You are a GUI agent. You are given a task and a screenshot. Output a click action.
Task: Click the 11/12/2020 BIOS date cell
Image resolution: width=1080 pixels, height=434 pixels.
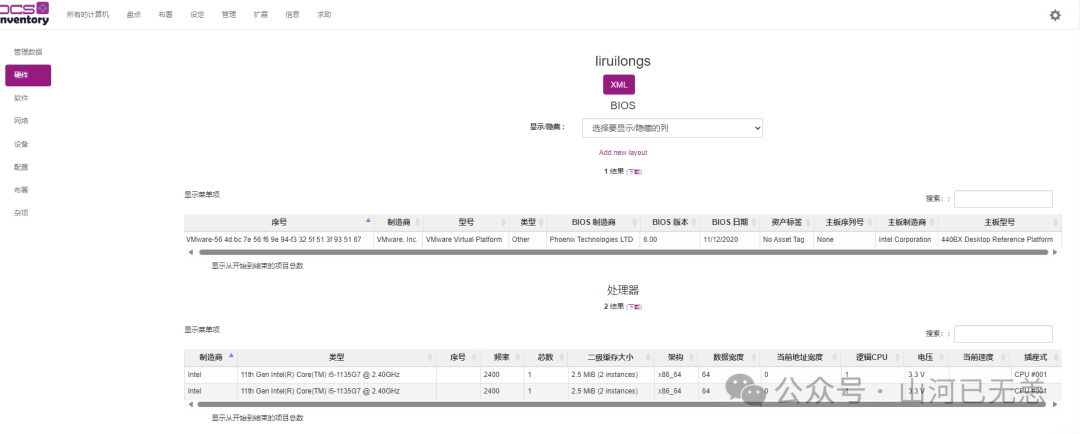[729, 240]
